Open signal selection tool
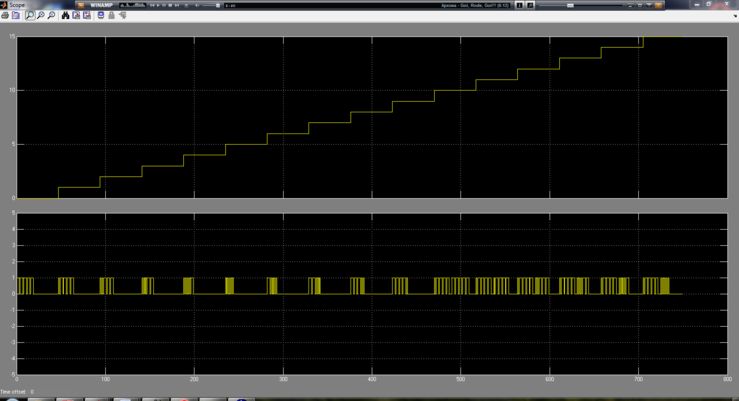The width and height of the screenshot is (739, 401). pos(123,16)
